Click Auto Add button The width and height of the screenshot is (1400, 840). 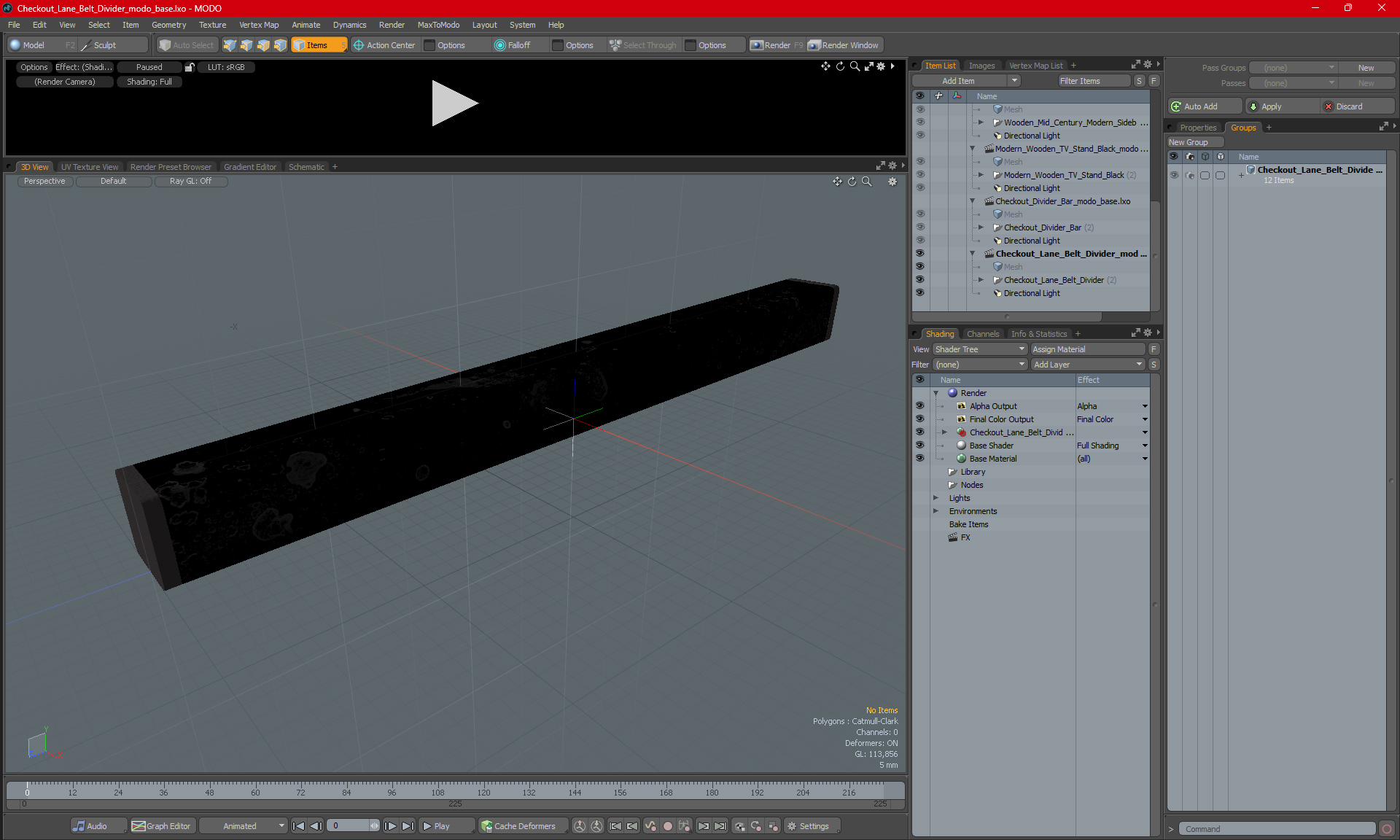click(1204, 106)
